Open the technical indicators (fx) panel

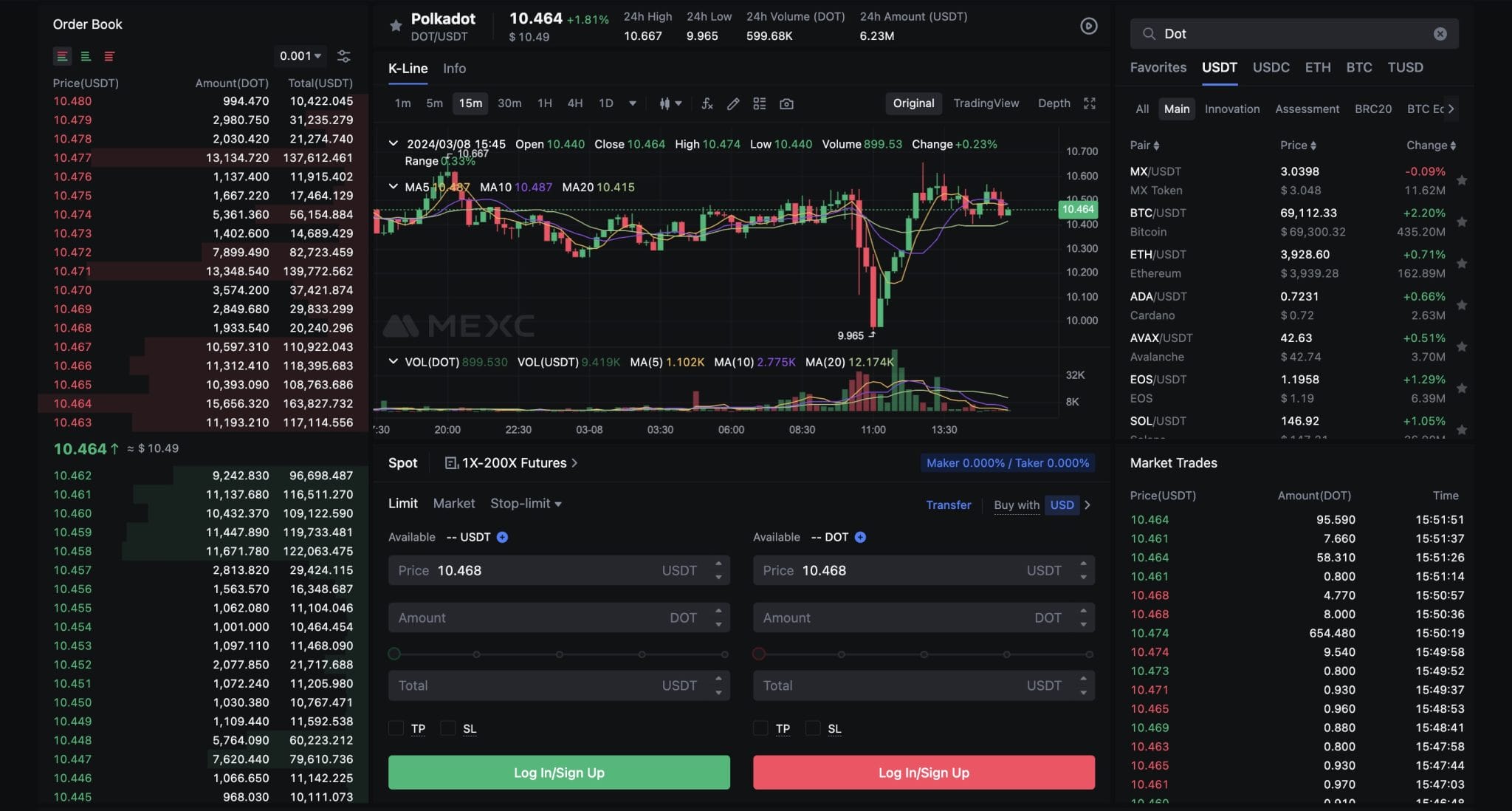[x=707, y=103]
